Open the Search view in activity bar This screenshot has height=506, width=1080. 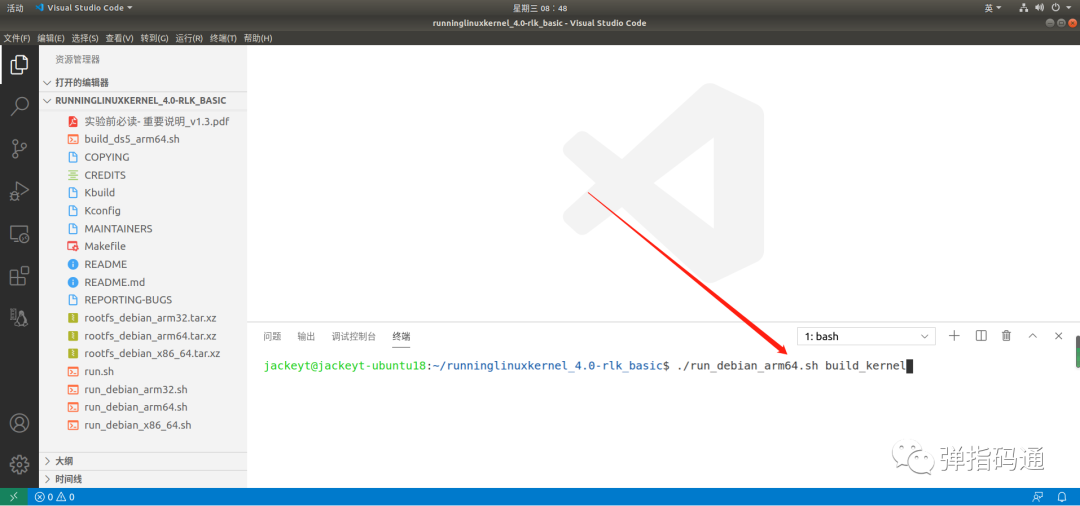pyautogui.click(x=19, y=107)
